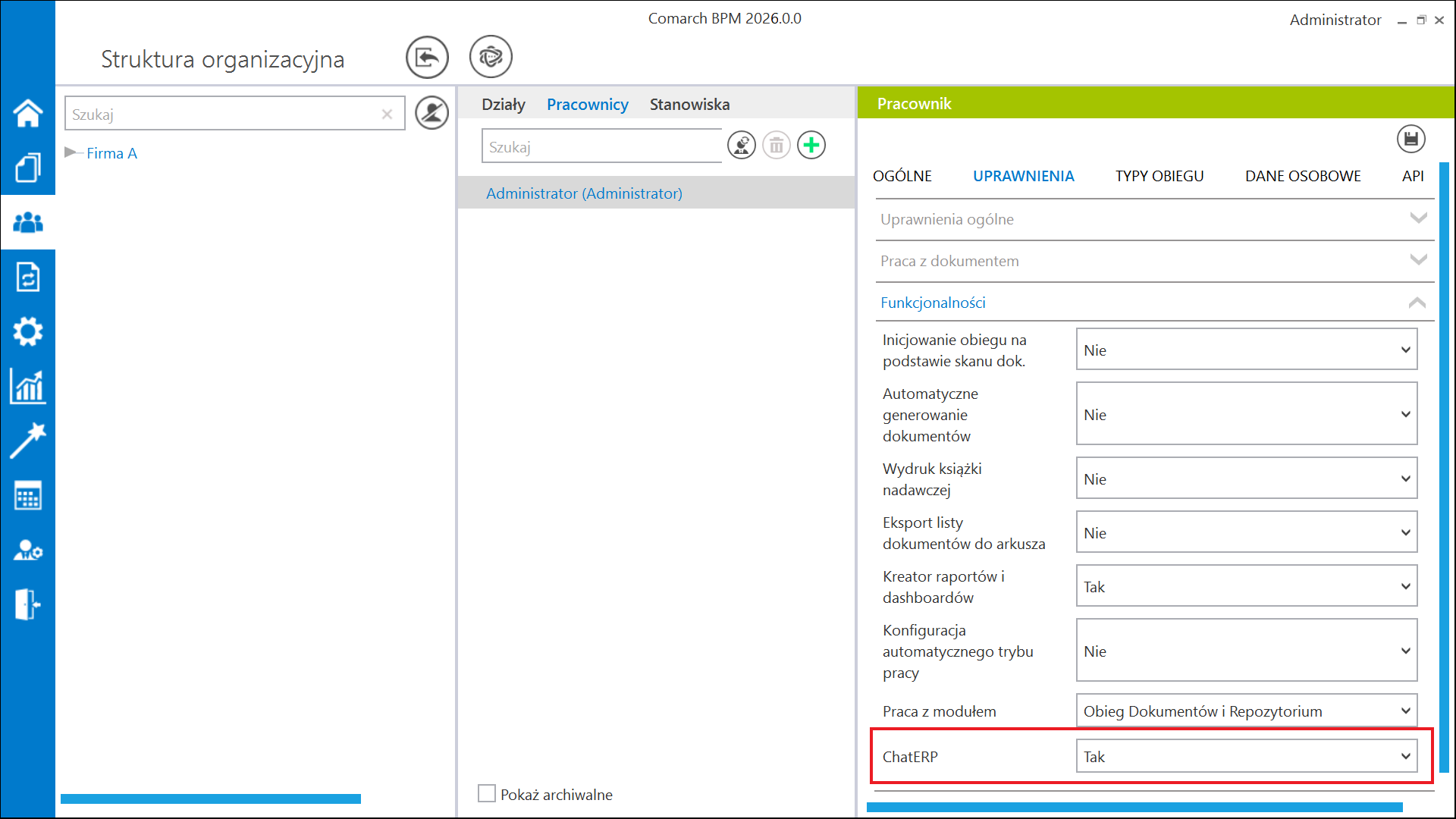Switch to the TYPY OBIEGU tab
Viewport: 1456px width, 819px height.
tap(1159, 176)
